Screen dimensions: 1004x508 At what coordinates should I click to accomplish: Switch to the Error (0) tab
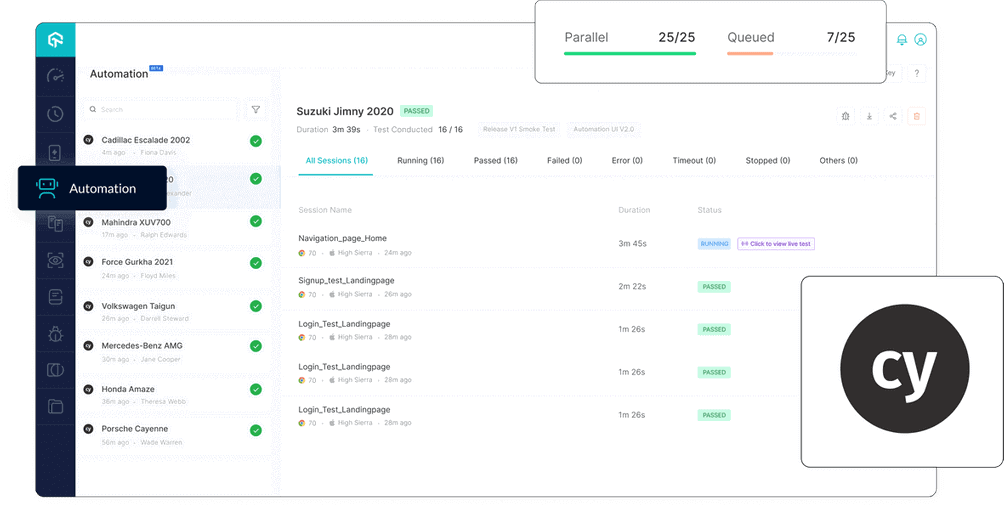[x=627, y=160]
